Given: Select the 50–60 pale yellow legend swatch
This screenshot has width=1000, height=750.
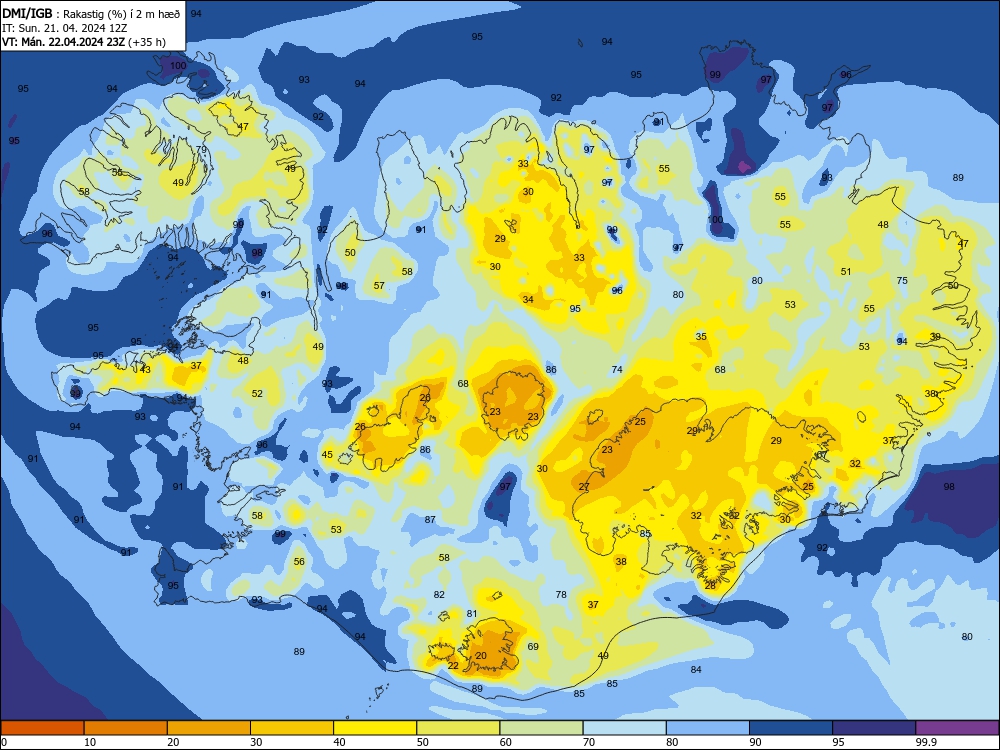Looking at the screenshot, I should (x=458, y=728).
